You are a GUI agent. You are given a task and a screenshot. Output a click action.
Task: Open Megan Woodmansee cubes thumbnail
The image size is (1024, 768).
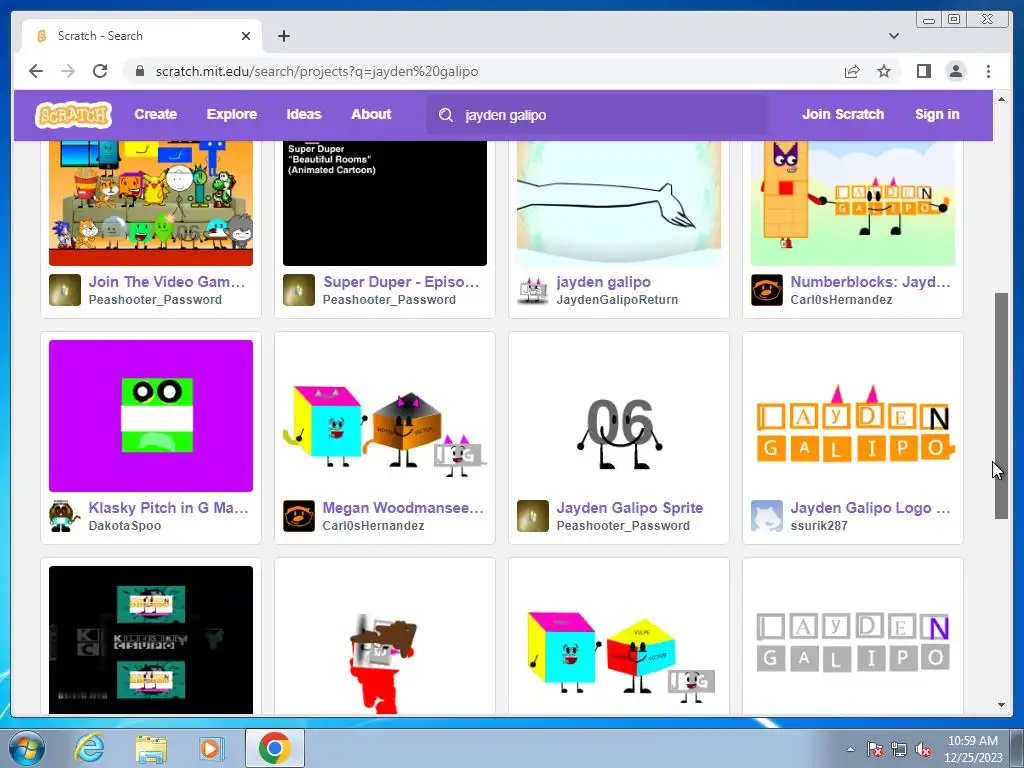click(385, 415)
